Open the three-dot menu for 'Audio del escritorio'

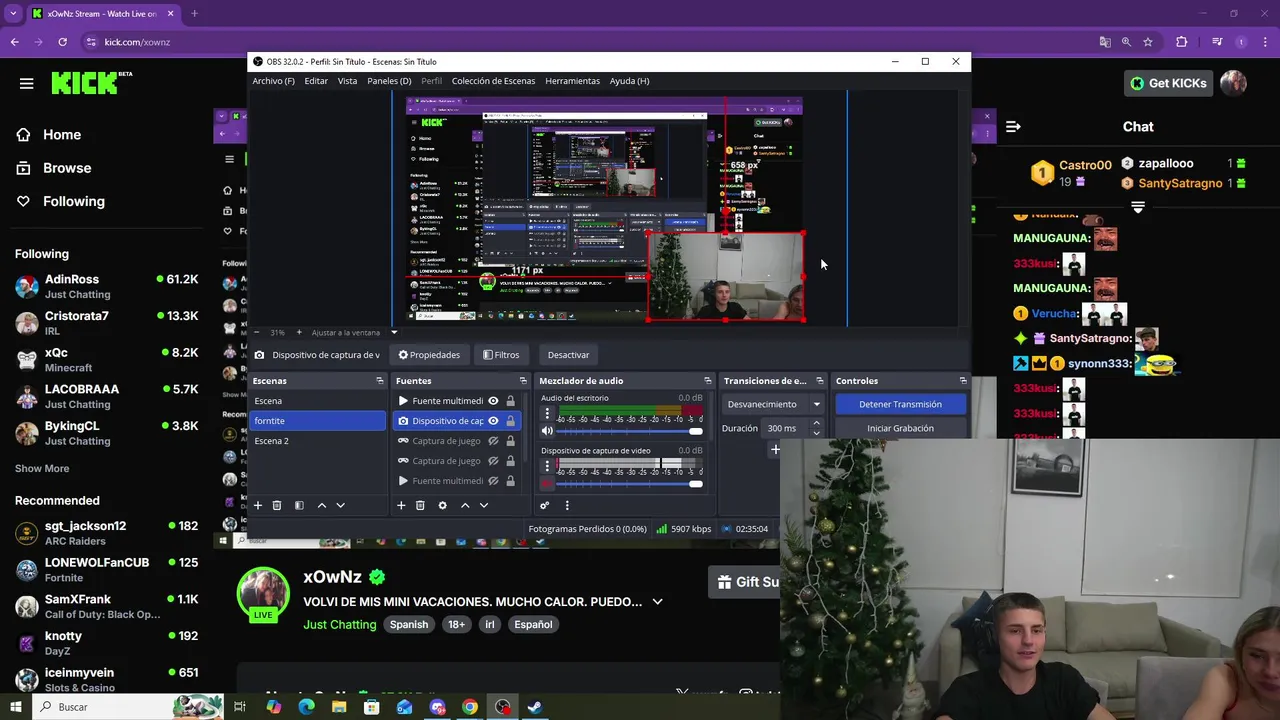coord(547,413)
